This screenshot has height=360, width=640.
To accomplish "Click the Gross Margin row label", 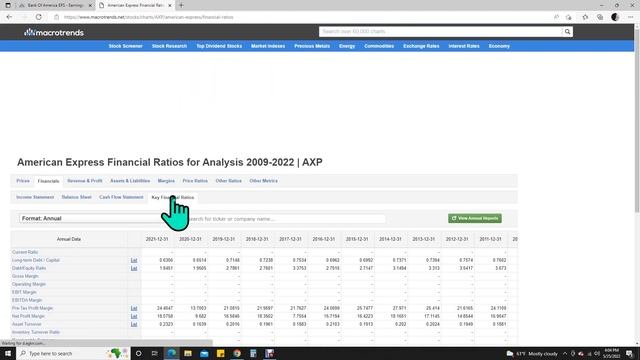I will [x=25, y=276].
